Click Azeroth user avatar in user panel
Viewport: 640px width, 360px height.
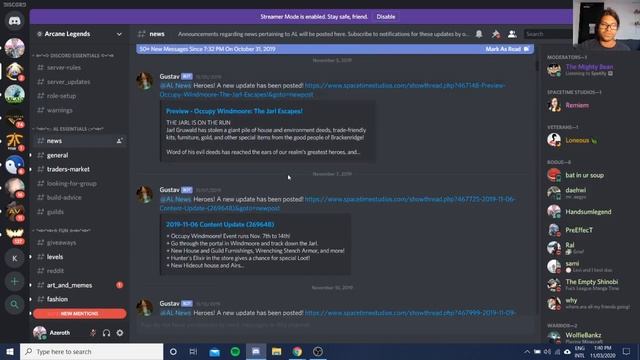pos(40,333)
